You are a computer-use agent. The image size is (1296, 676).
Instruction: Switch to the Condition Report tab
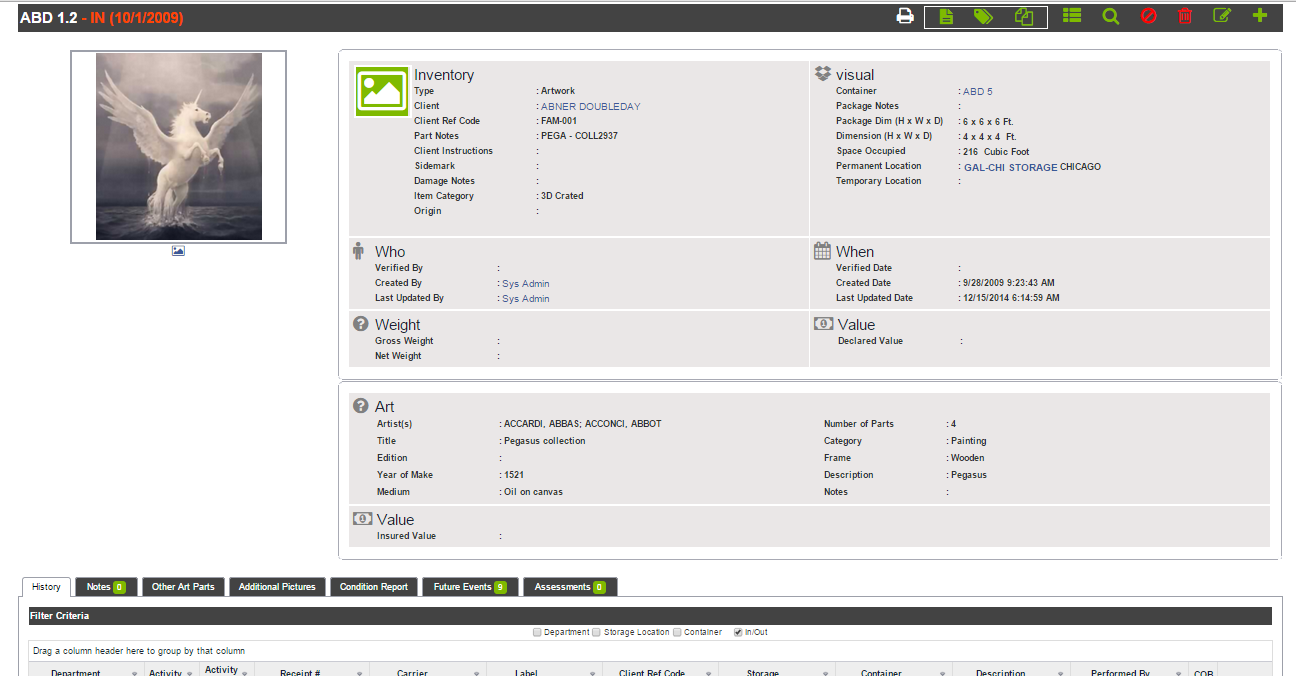(x=373, y=587)
